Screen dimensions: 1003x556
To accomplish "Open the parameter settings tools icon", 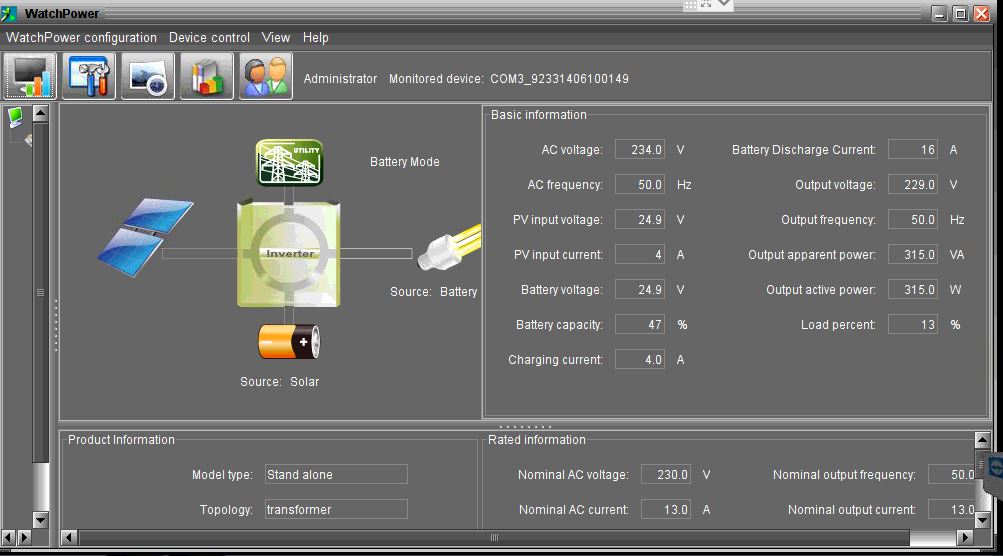I will click(89, 76).
